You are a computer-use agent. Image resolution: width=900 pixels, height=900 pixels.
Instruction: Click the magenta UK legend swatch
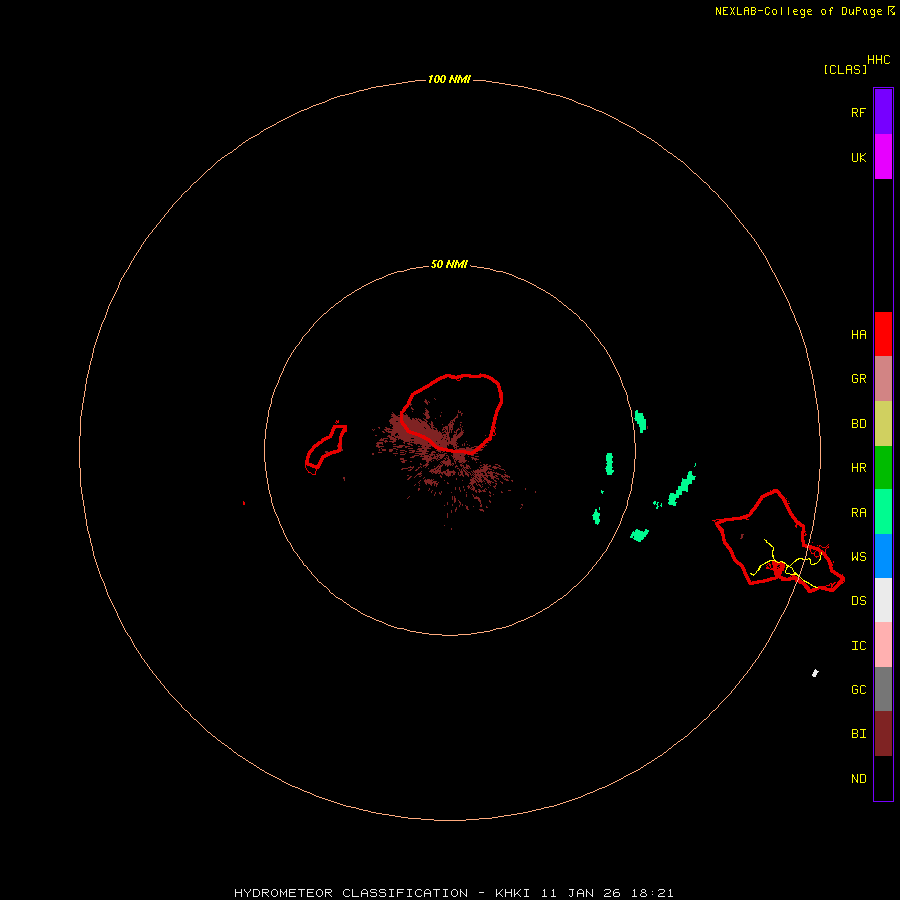[883, 157]
